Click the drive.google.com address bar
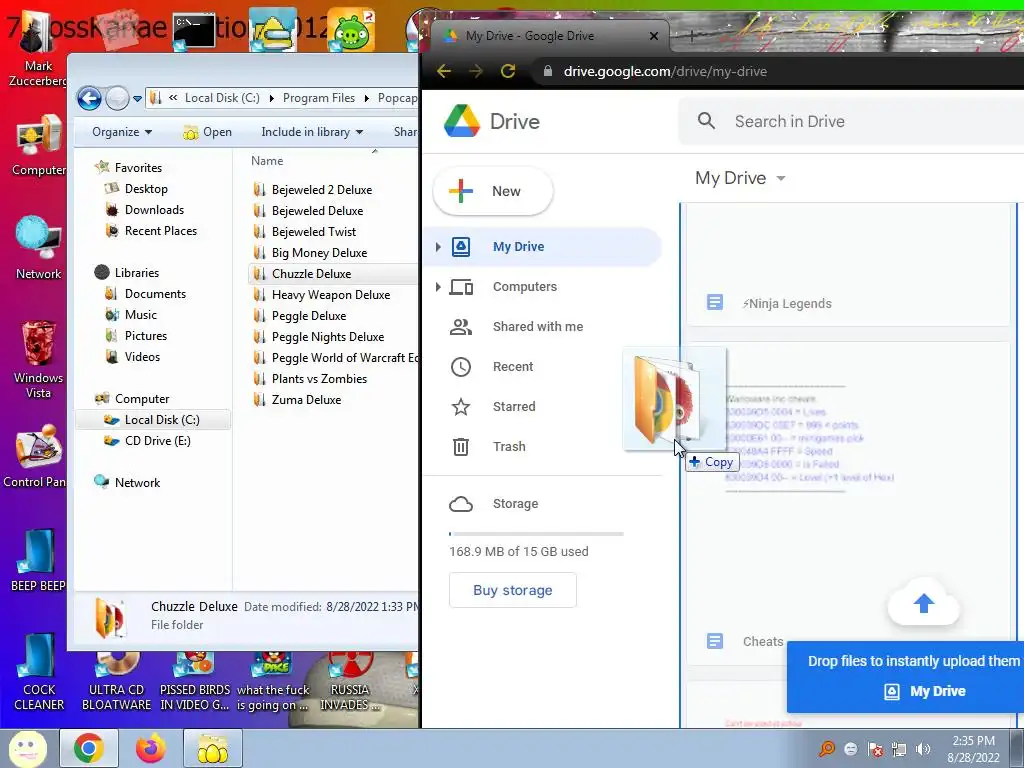 [777, 71]
